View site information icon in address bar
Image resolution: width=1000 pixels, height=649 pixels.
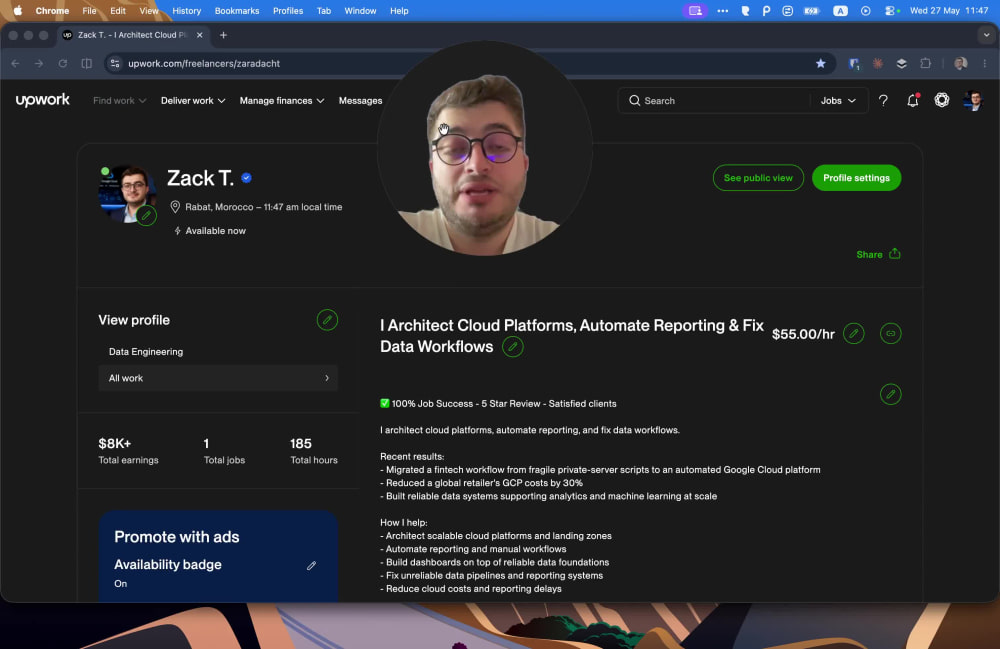click(x=115, y=63)
